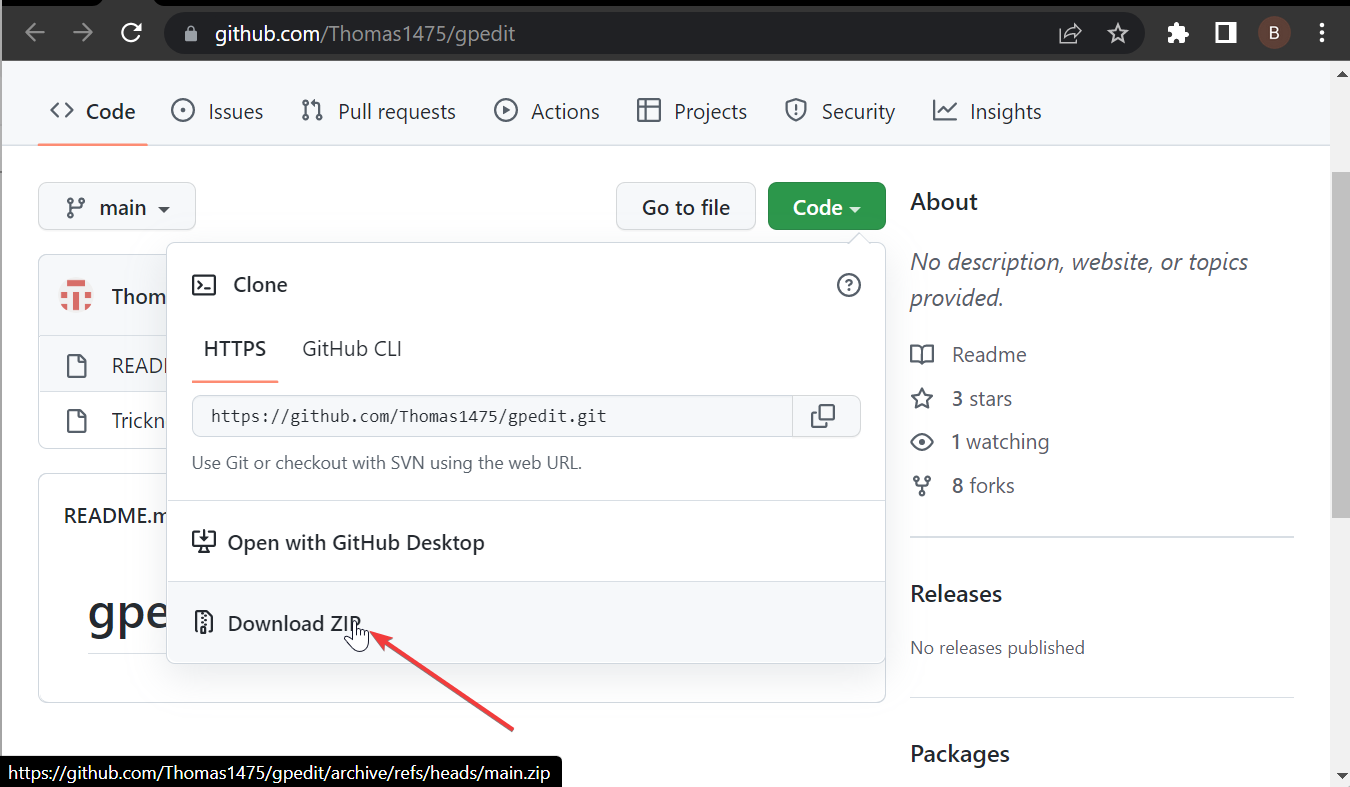Select the GitHub CLI clone tab
Screen dimensions: 1350x787
352,349
